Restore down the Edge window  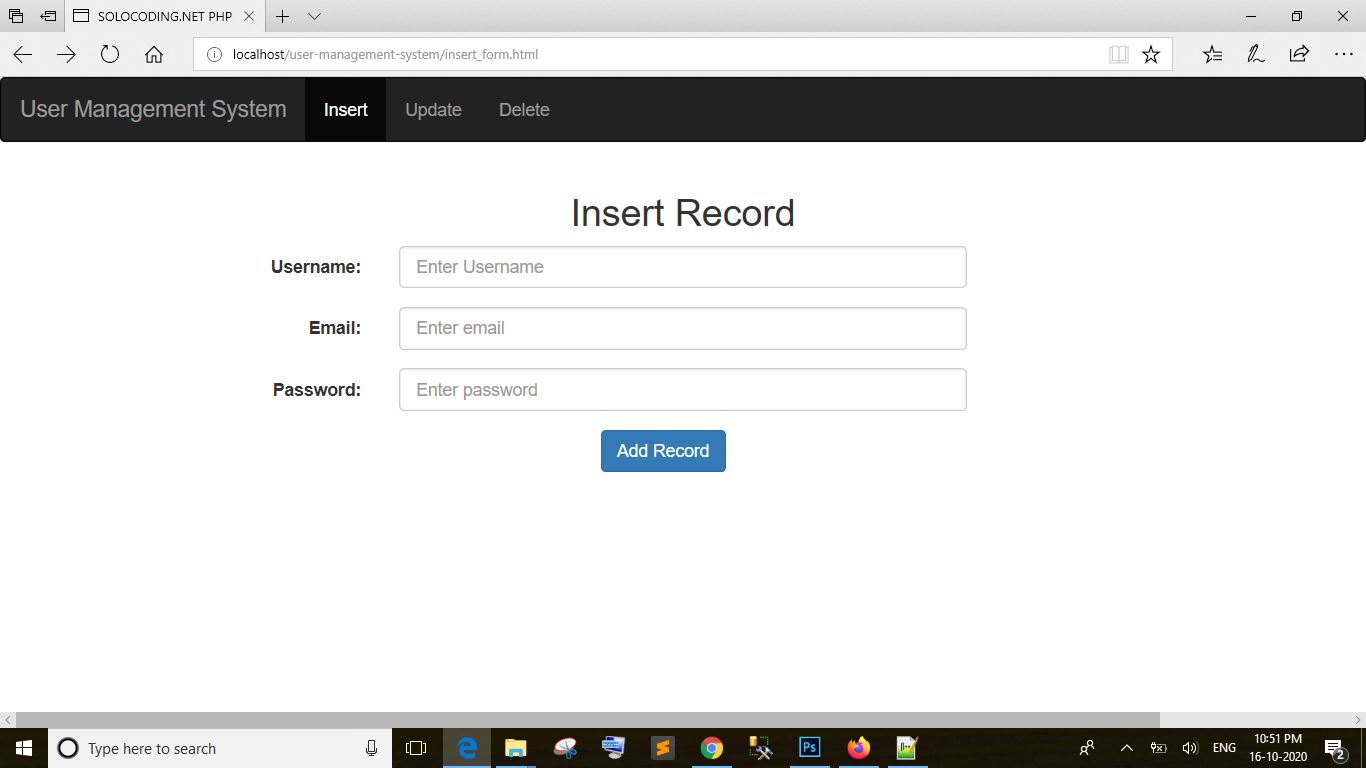1297,16
